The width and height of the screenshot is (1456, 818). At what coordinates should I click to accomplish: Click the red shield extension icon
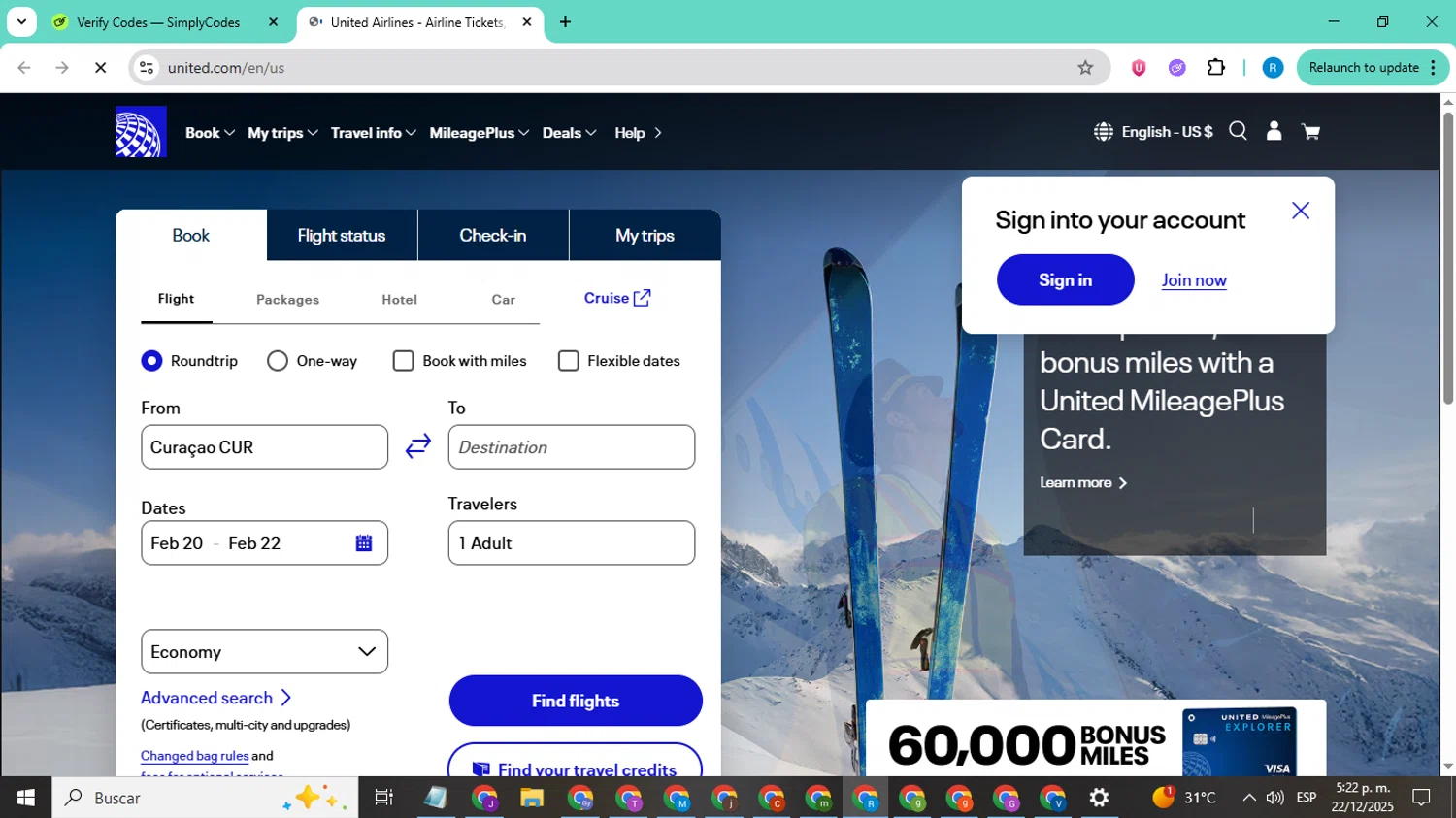coord(1139,68)
